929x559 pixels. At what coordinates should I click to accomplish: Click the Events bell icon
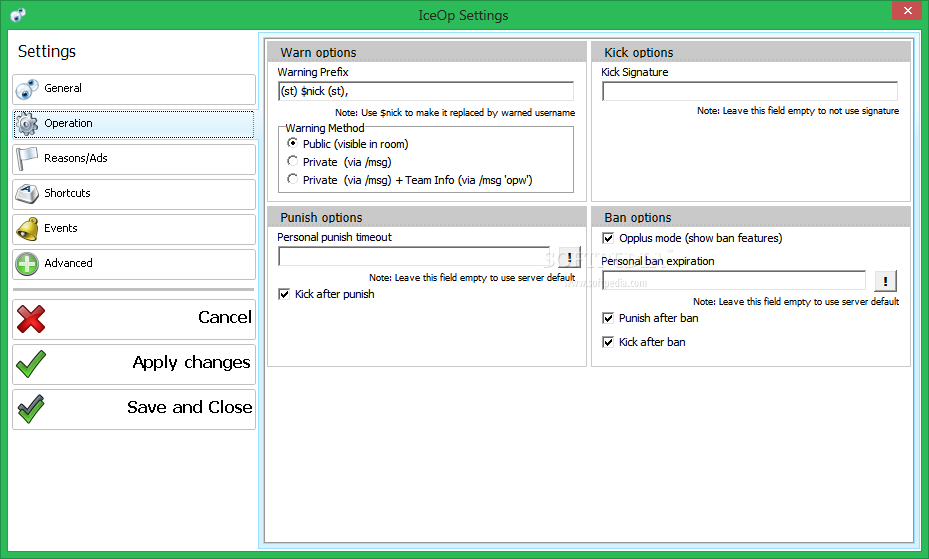point(27,229)
